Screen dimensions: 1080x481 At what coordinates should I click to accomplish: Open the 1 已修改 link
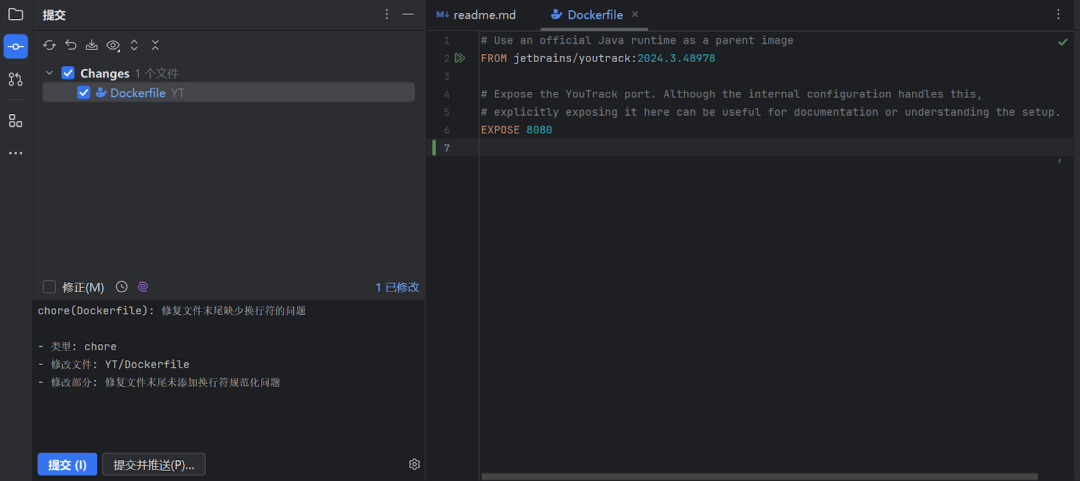[x=397, y=287]
